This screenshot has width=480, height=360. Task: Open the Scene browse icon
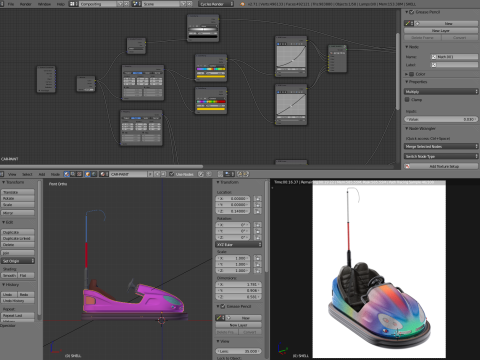click(x=137, y=4)
